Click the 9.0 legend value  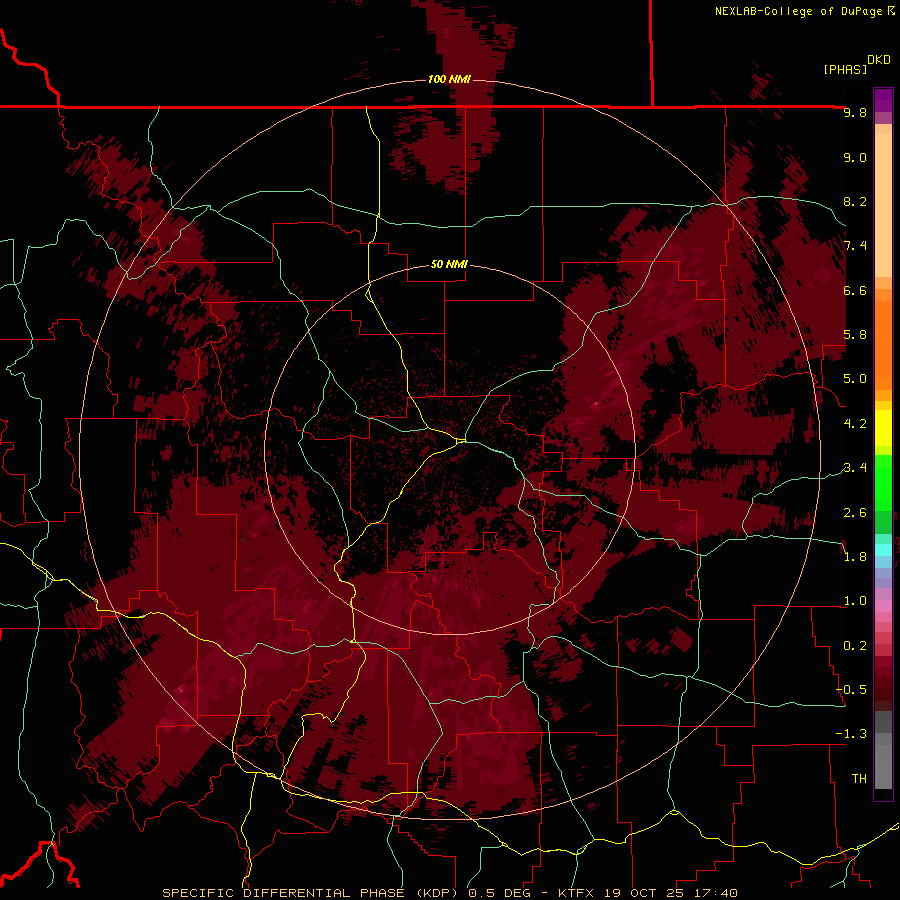tap(855, 158)
